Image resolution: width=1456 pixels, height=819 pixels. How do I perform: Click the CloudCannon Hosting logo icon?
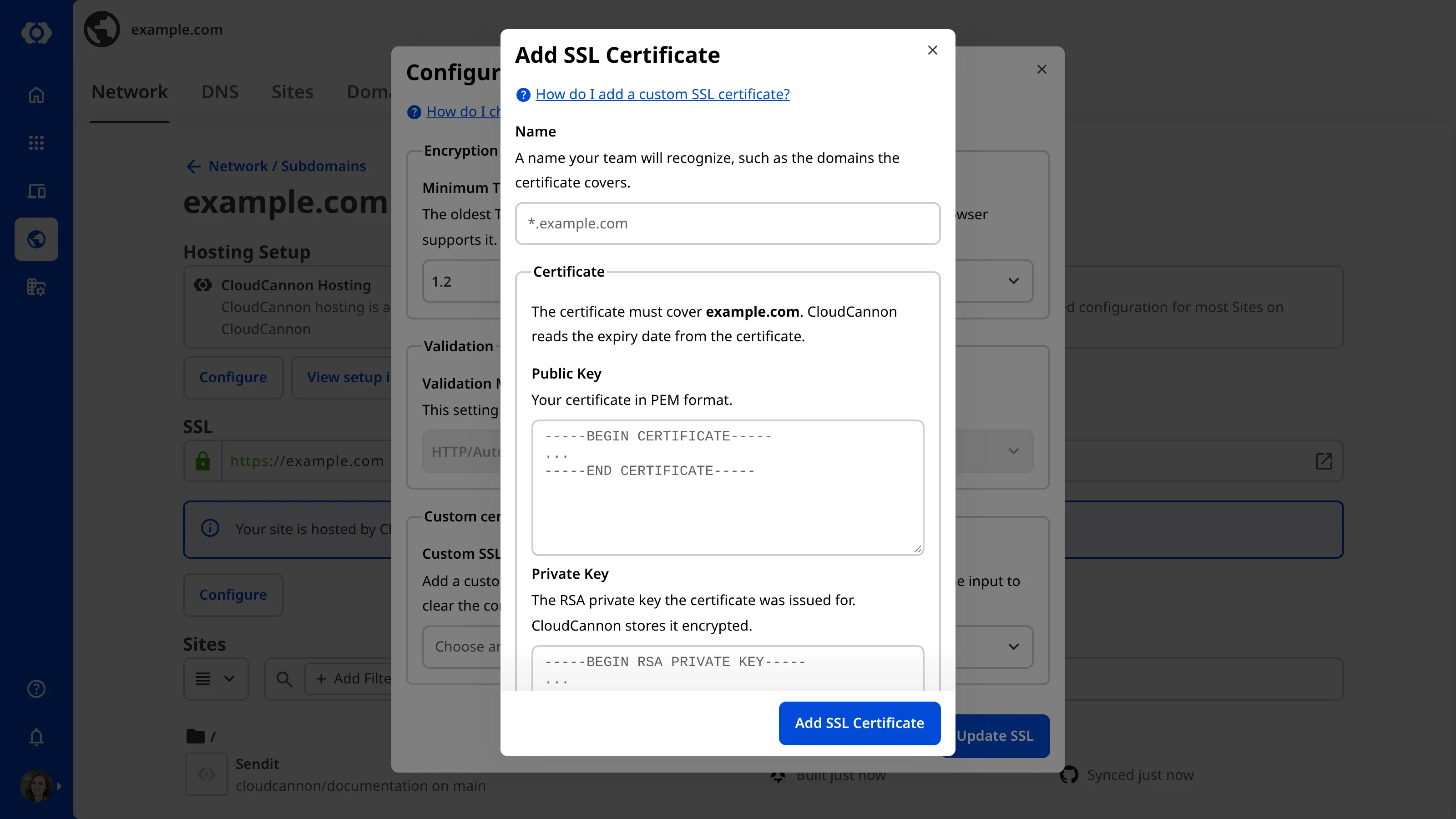tap(203, 285)
